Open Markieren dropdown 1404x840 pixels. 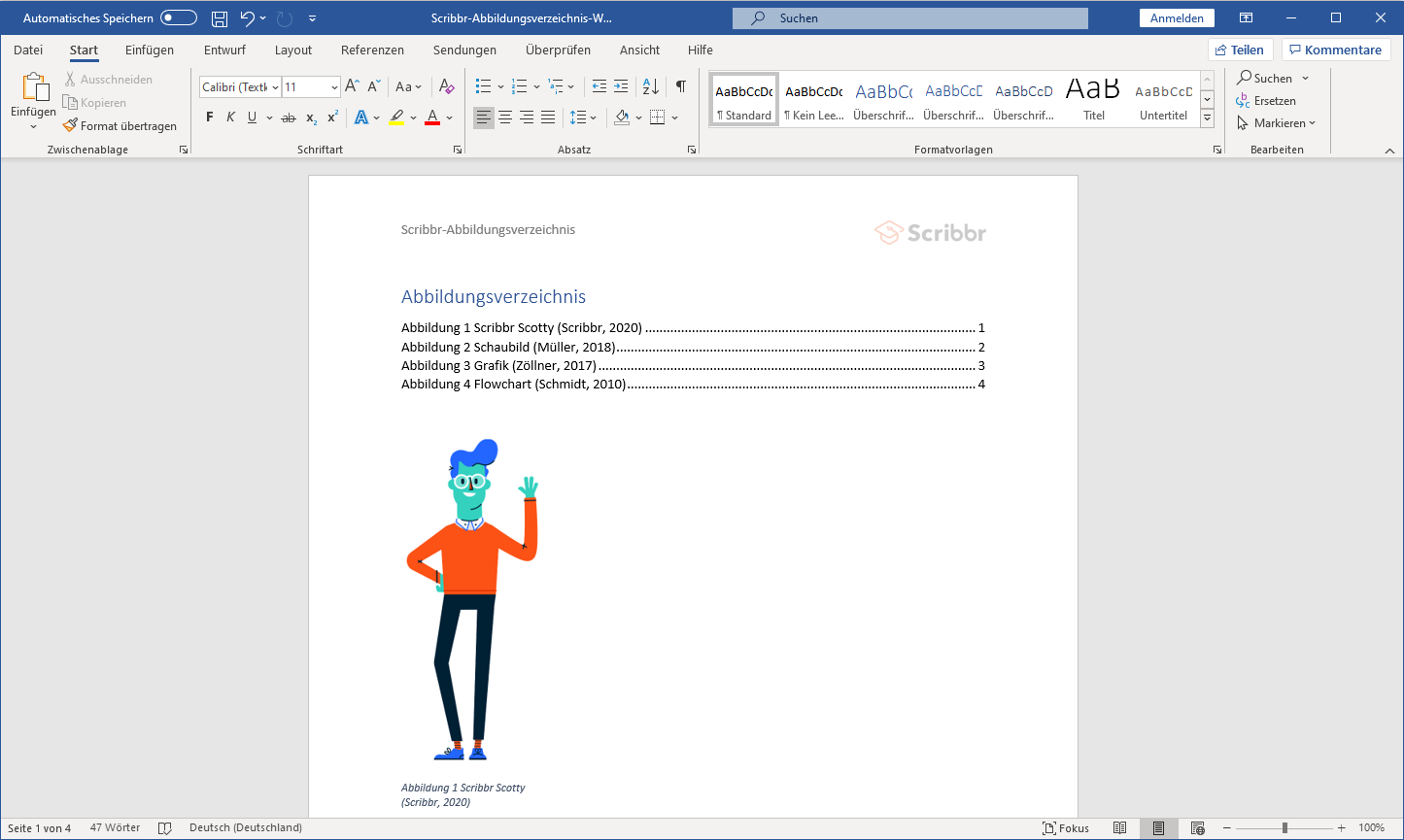coord(1312,123)
